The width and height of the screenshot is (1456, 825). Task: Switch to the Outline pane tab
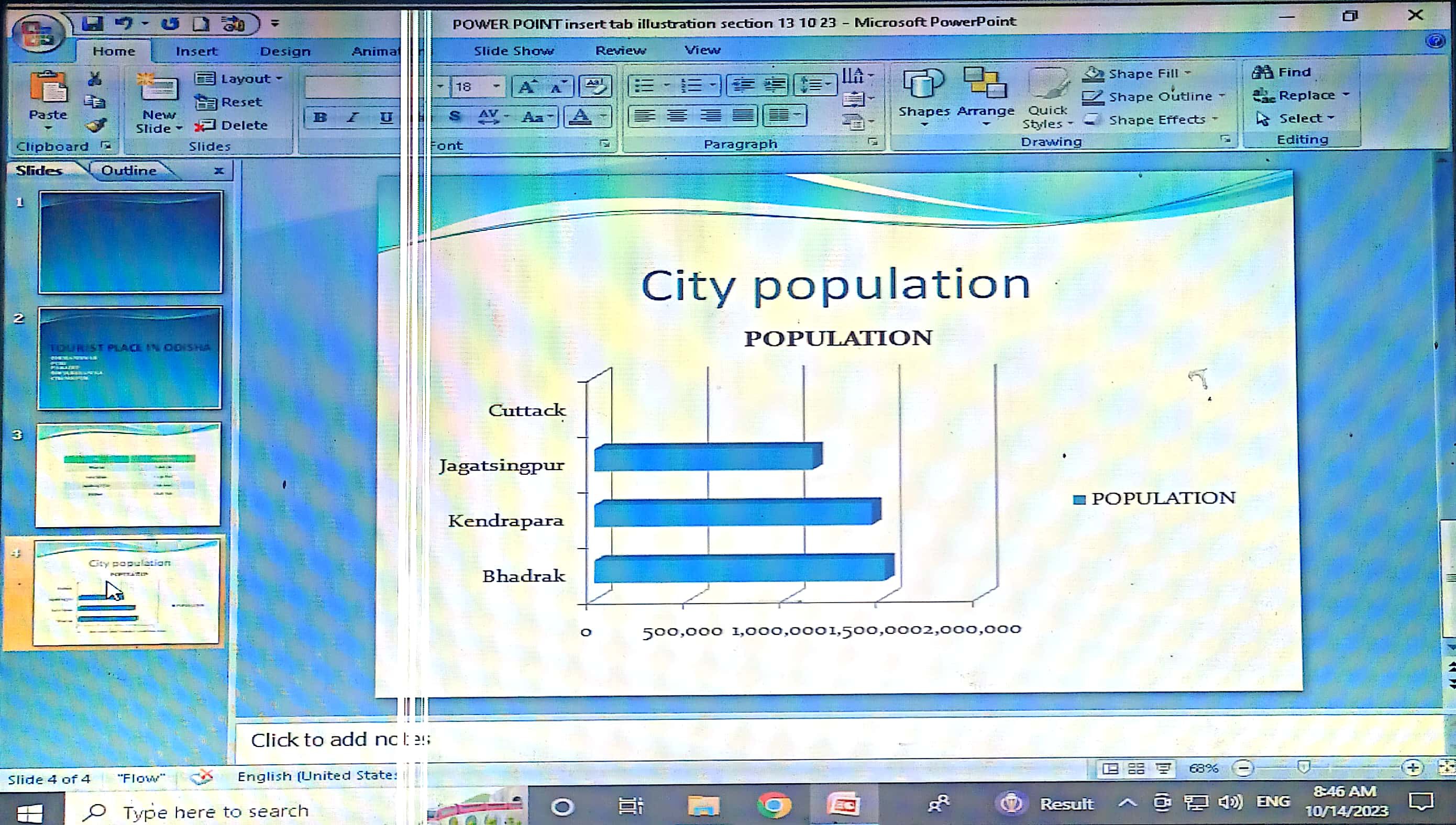(129, 171)
